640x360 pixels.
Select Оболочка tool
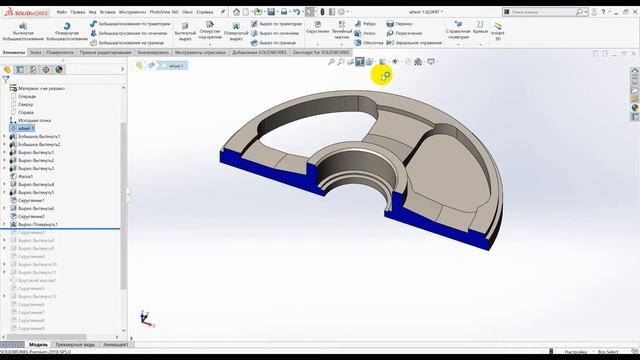369,42
